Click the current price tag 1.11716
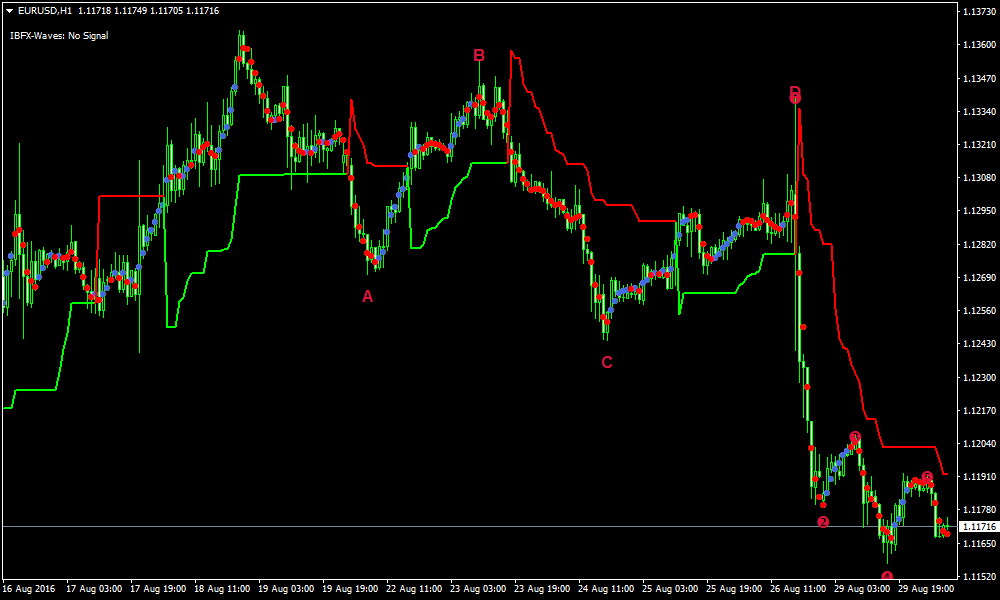This screenshot has height=600, width=1000. (x=977, y=526)
